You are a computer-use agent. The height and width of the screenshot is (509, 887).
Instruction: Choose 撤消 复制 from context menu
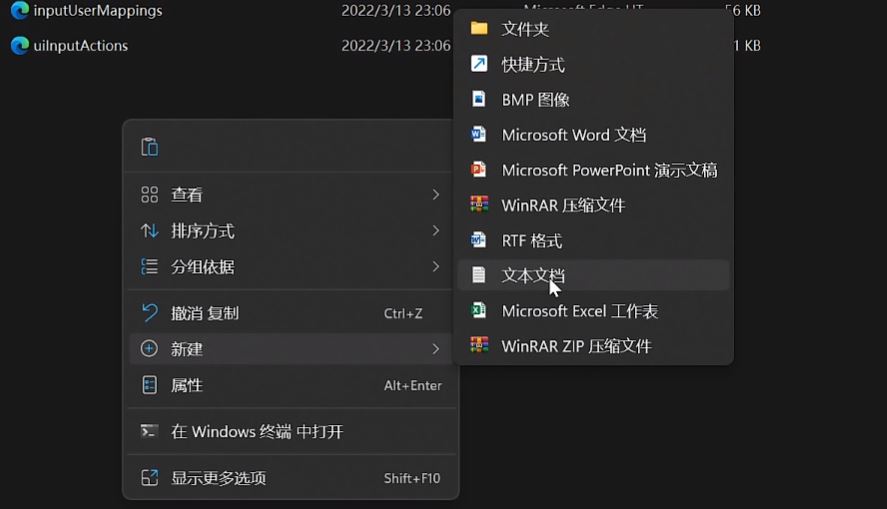pyautogui.click(x=205, y=313)
